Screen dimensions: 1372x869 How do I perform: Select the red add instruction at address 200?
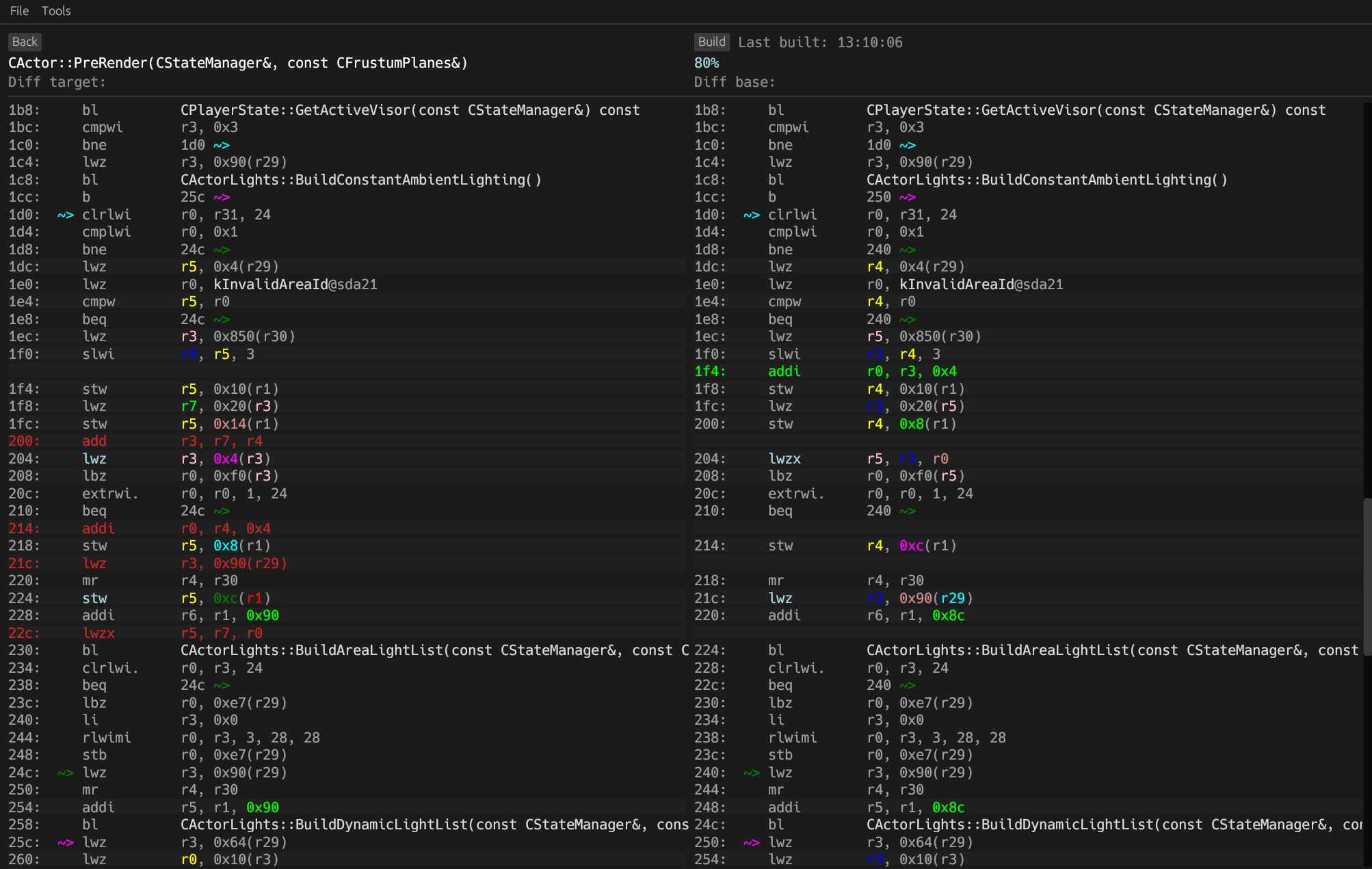(94, 441)
